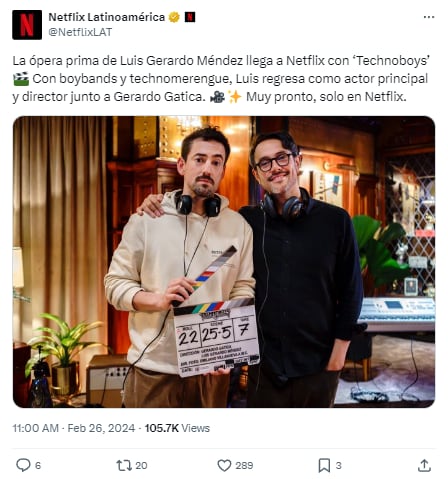Open the @NetflixLAT handle link
This screenshot has height=479, width=448.
pos(80,32)
